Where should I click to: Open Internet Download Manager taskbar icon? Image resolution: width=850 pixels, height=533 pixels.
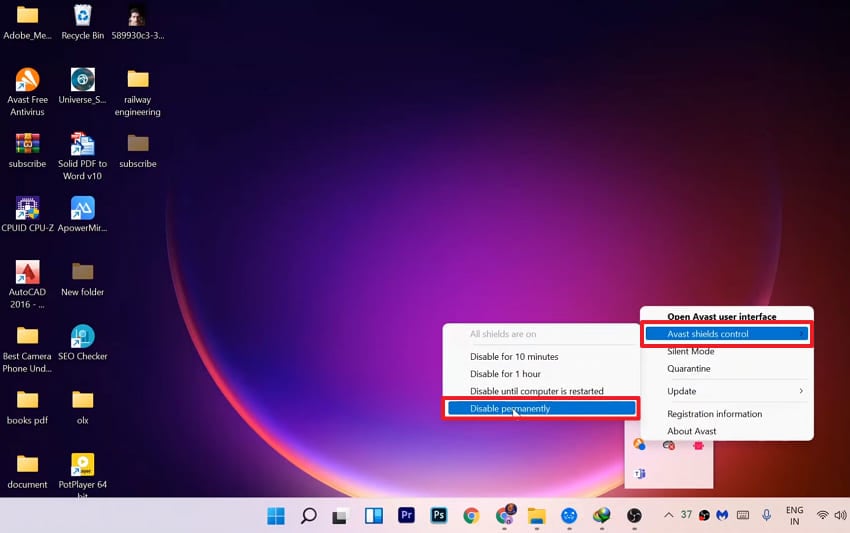tap(601, 516)
